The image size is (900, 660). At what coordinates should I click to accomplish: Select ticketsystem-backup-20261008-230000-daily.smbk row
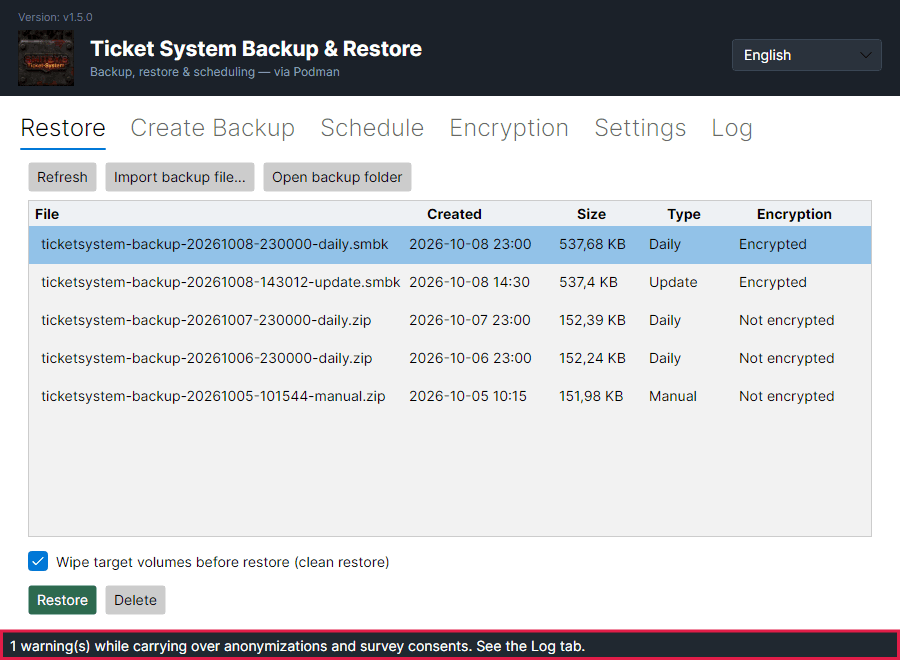click(x=450, y=245)
